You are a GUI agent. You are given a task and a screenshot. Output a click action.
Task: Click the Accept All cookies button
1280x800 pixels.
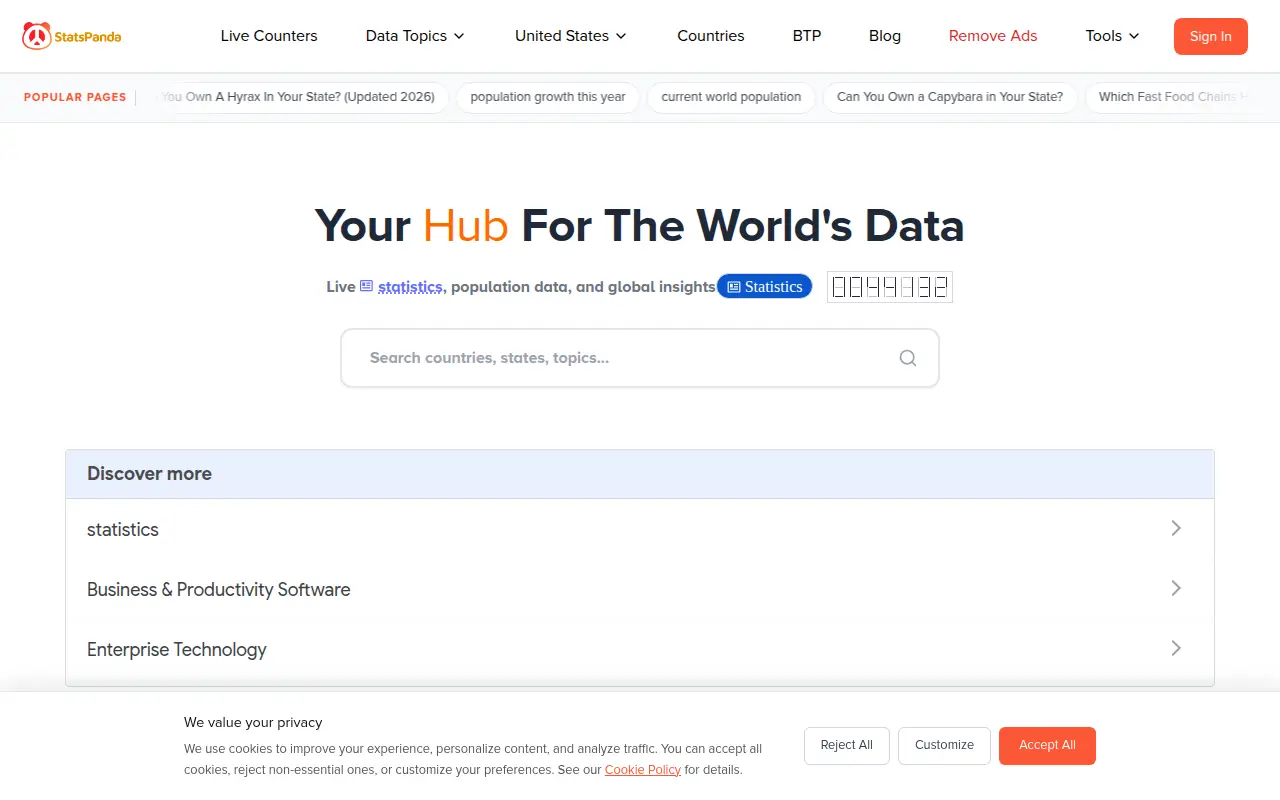click(1047, 746)
